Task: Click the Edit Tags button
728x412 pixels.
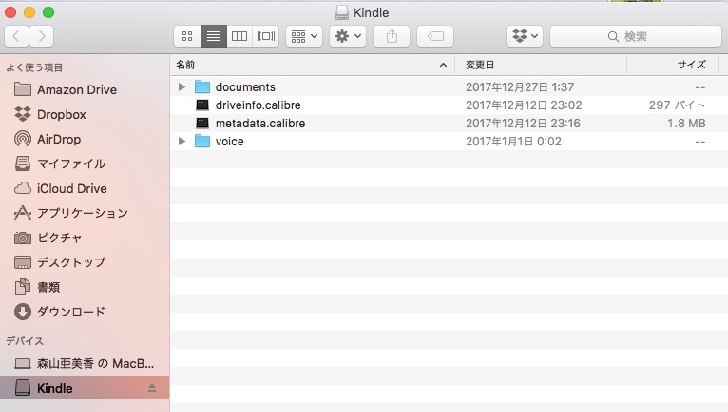Action: tap(435, 36)
